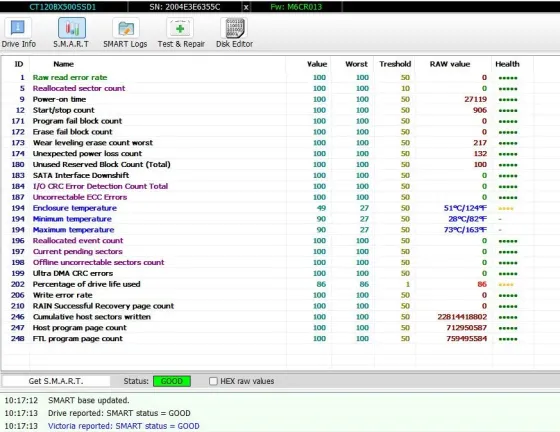The width and height of the screenshot is (560, 432).
Task: Click raw value 712950587
Action: tap(466, 328)
